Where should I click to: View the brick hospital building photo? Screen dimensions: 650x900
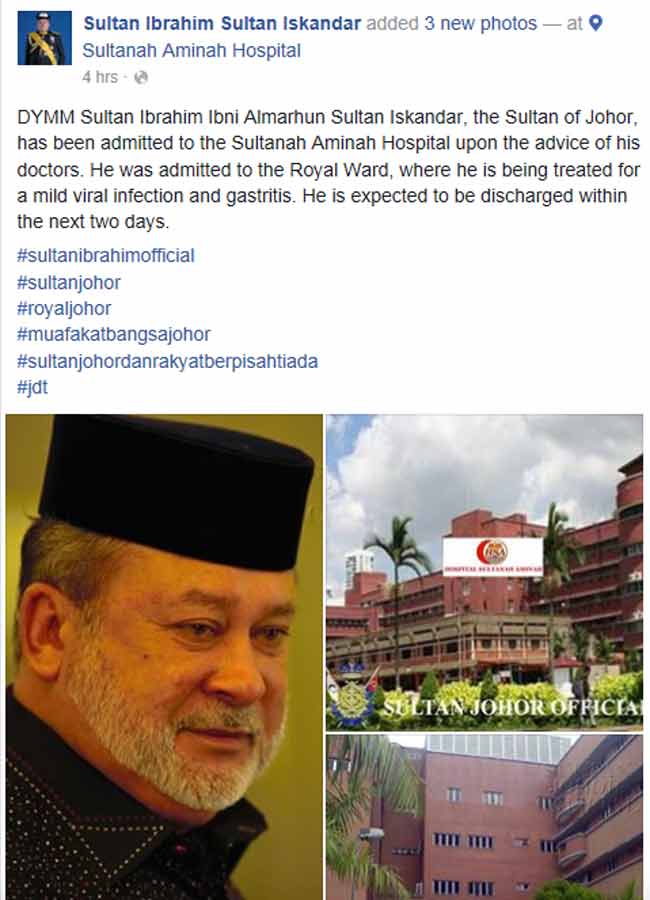click(485, 817)
